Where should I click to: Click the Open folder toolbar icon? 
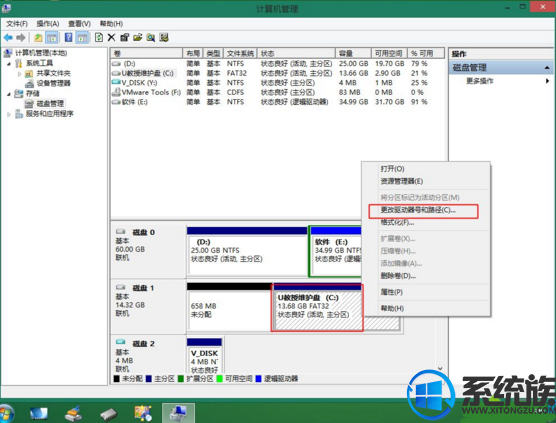(138, 37)
